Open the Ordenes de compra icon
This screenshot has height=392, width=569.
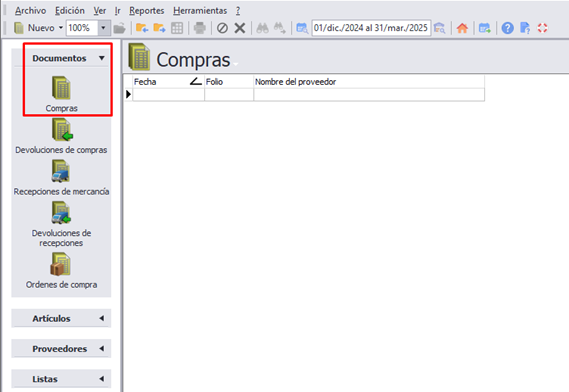[x=60, y=264]
